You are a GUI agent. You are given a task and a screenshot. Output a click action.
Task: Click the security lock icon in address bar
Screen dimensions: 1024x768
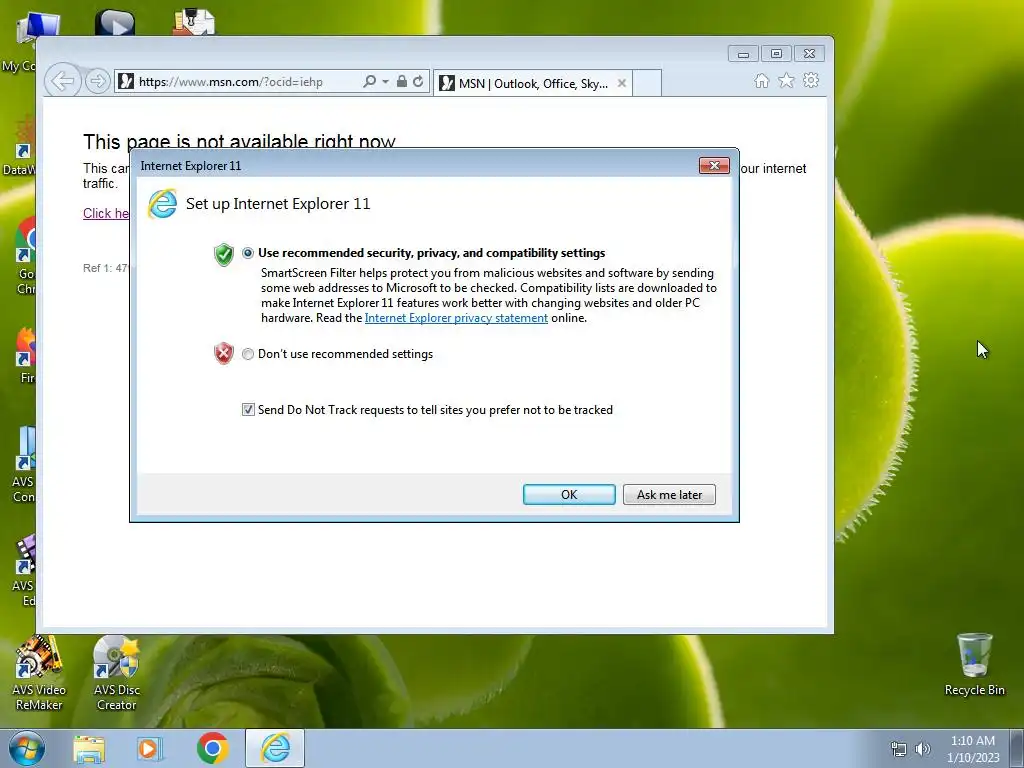pyautogui.click(x=402, y=81)
